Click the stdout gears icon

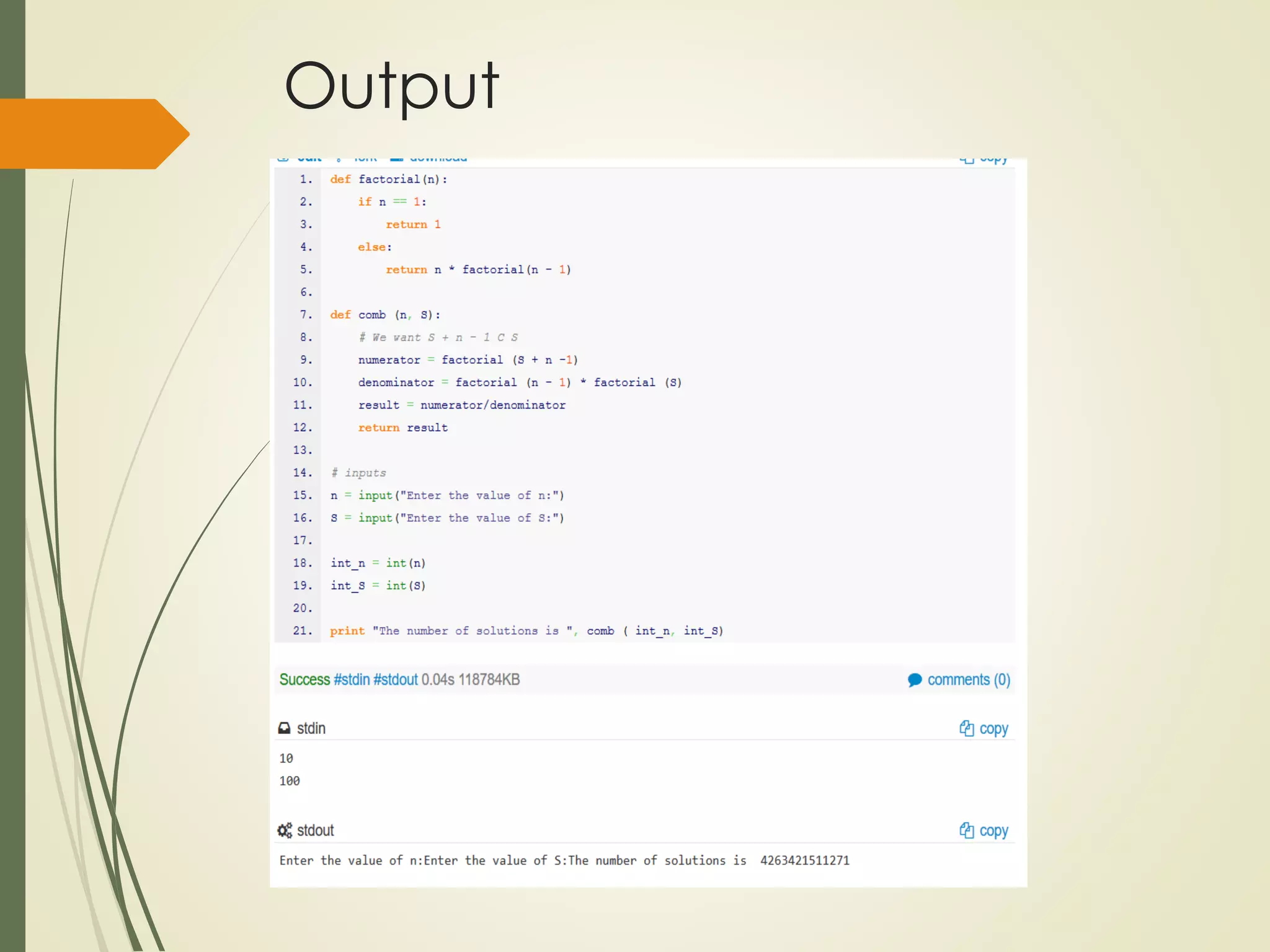point(285,831)
